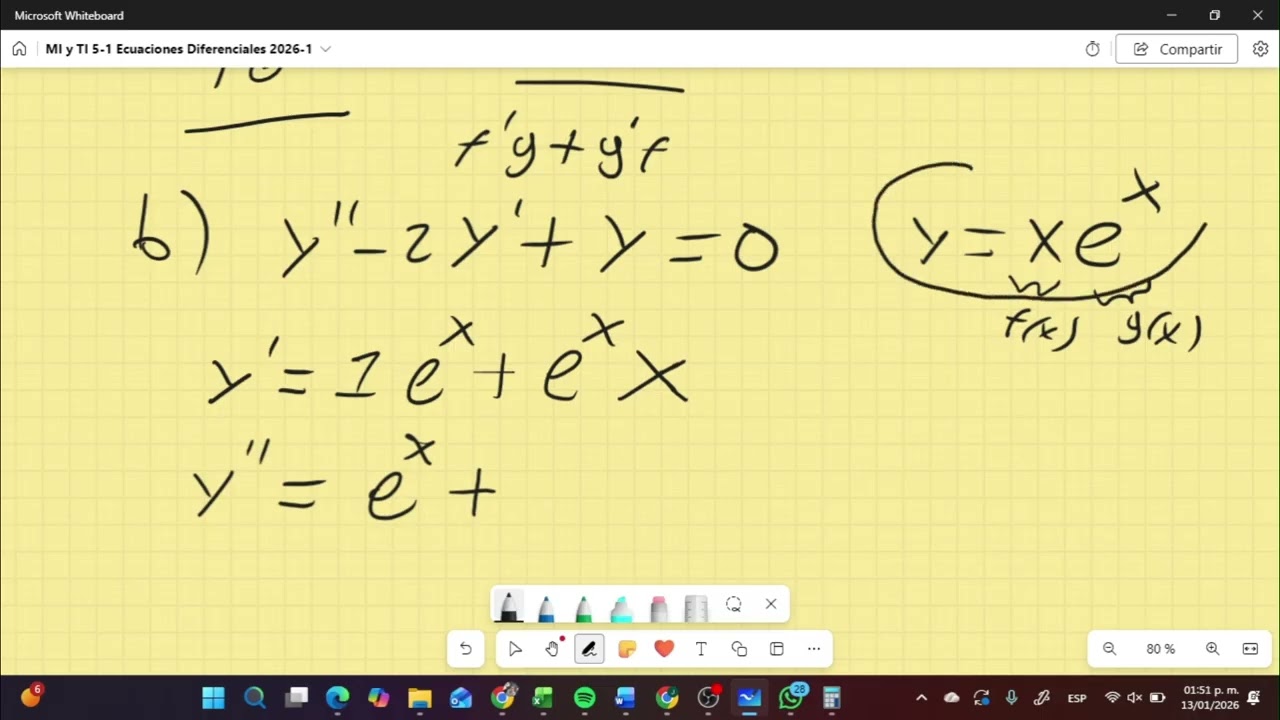The height and width of the screenshot is (720, 1280).
Task: Select the eraser tool
Action: 658,606
